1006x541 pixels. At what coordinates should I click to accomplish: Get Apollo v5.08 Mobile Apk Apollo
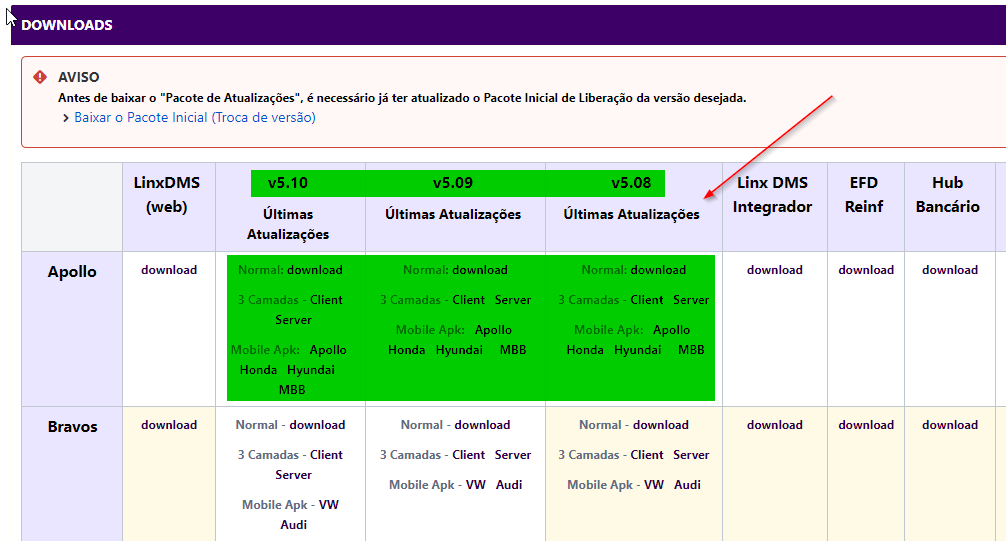pyautogui.click(x=672, y=330)
